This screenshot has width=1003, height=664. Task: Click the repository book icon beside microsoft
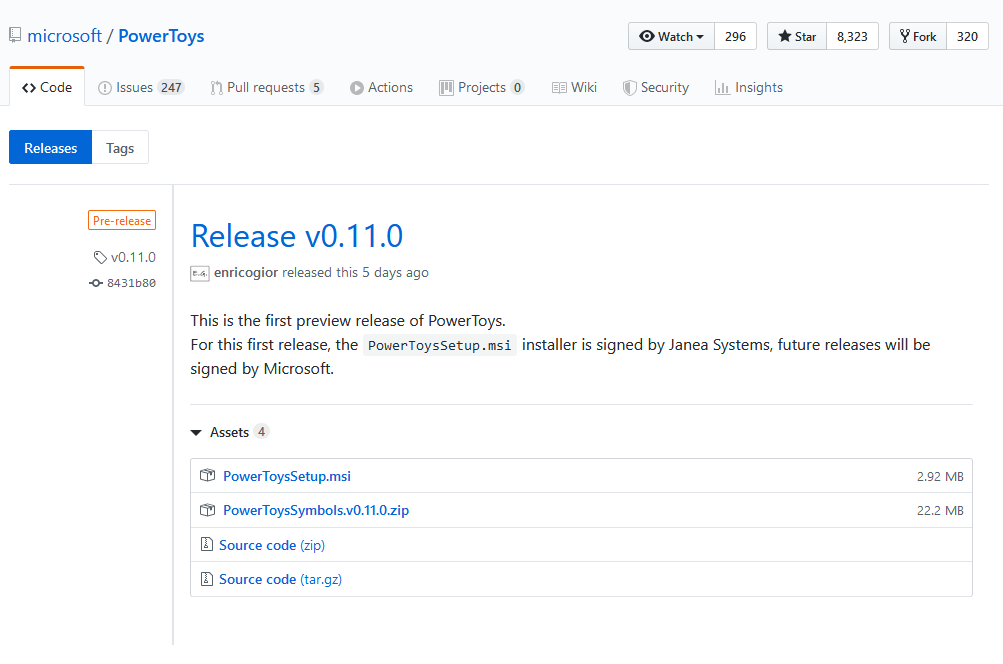(15, 35)
